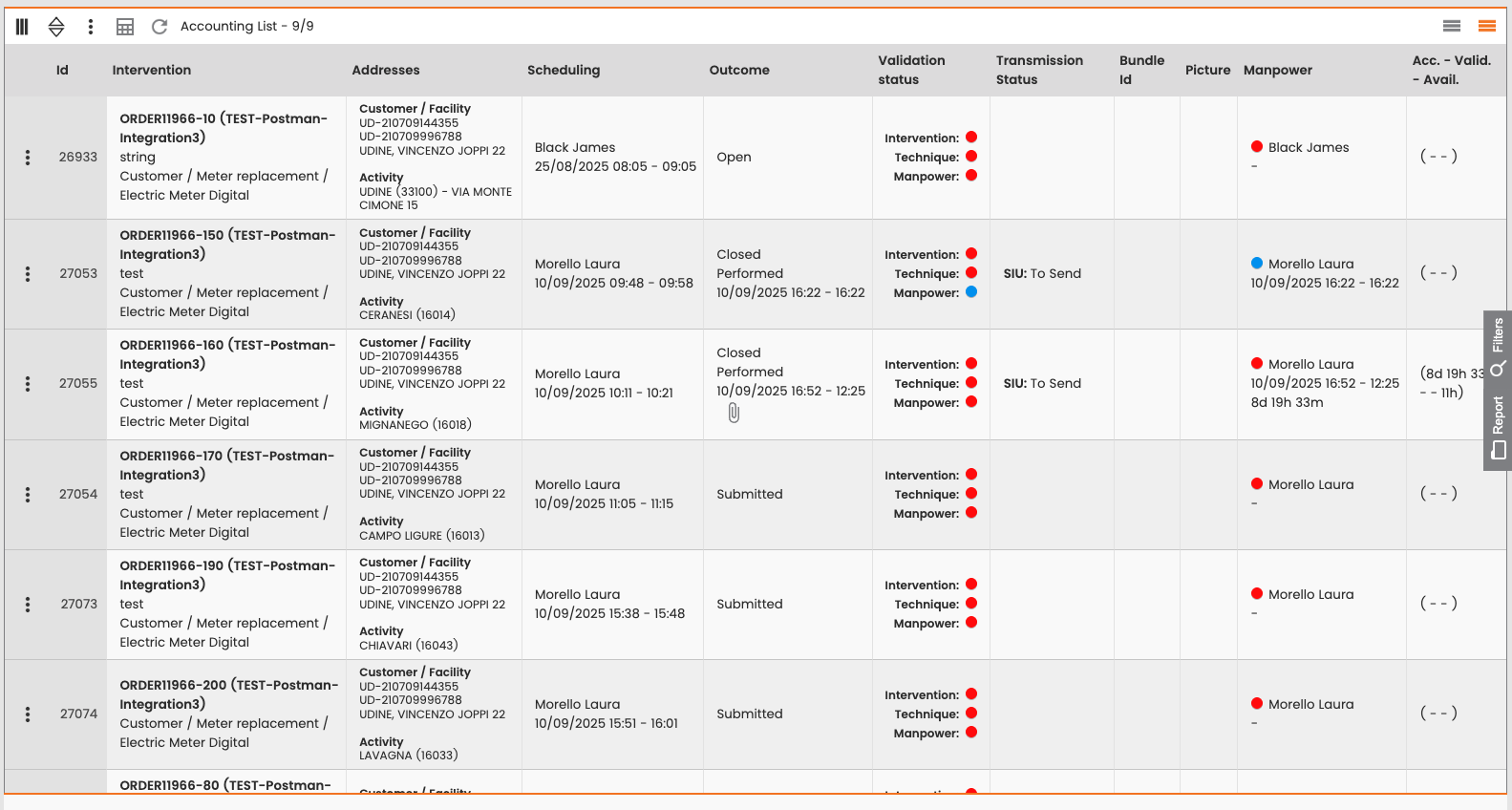The image size is (1512, 810).
Task: Click the SIU: To Send status in row 27053
Action: 1042,274
